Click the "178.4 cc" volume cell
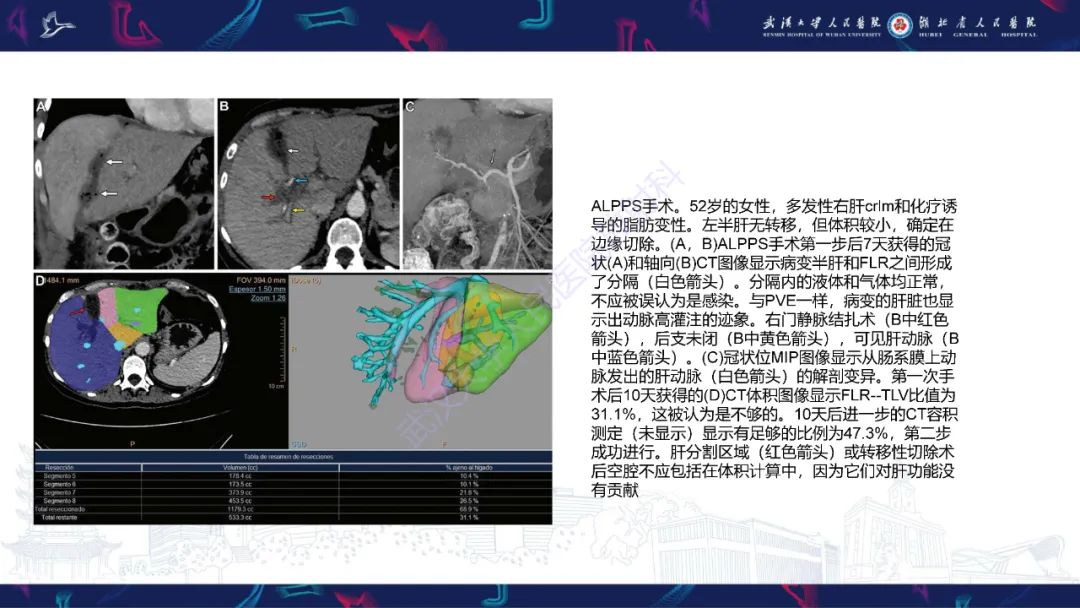 coord(240,476)
